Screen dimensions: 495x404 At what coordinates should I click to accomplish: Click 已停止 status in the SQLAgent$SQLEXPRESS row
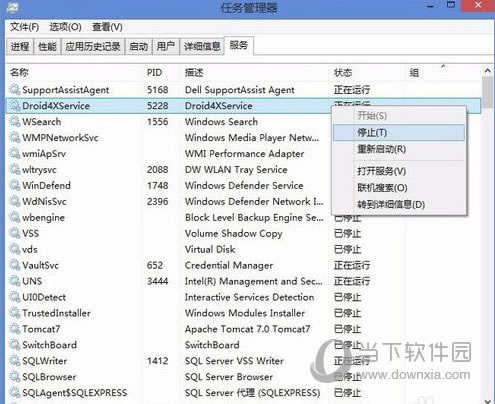[x=347, y=393]
